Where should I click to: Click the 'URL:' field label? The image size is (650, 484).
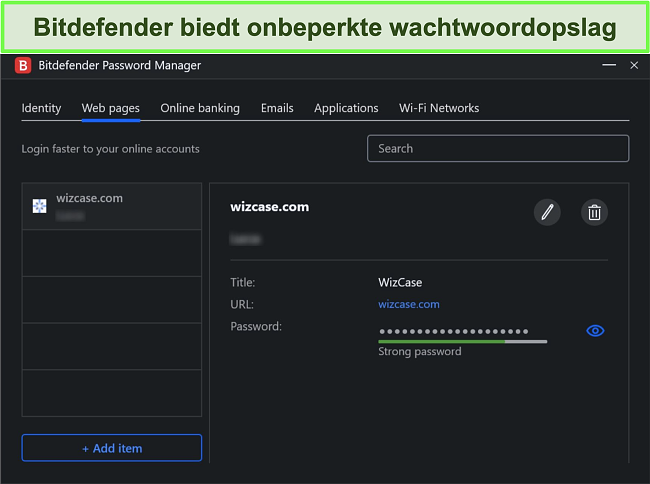[x=242, y=305]
